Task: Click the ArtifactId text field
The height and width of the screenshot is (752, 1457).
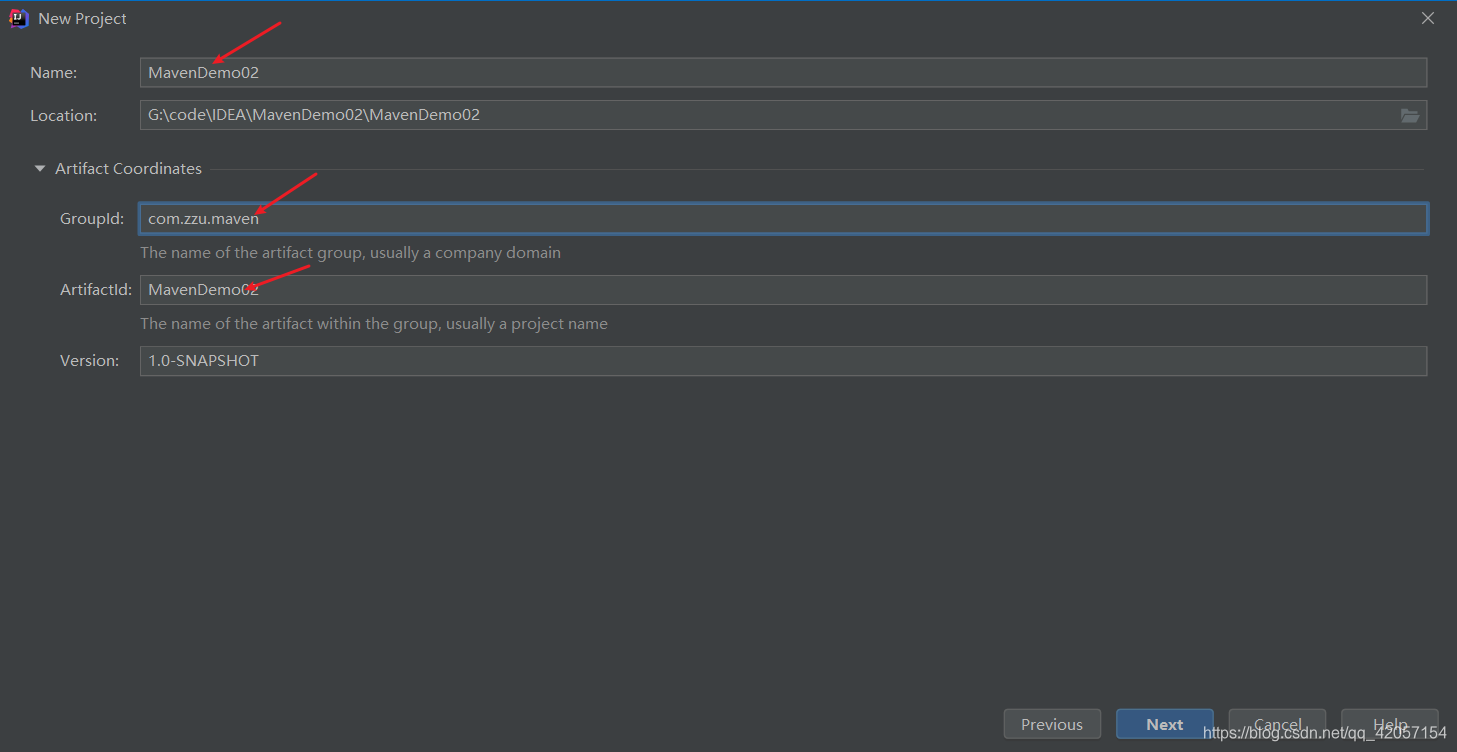Action: coord(783,290)
